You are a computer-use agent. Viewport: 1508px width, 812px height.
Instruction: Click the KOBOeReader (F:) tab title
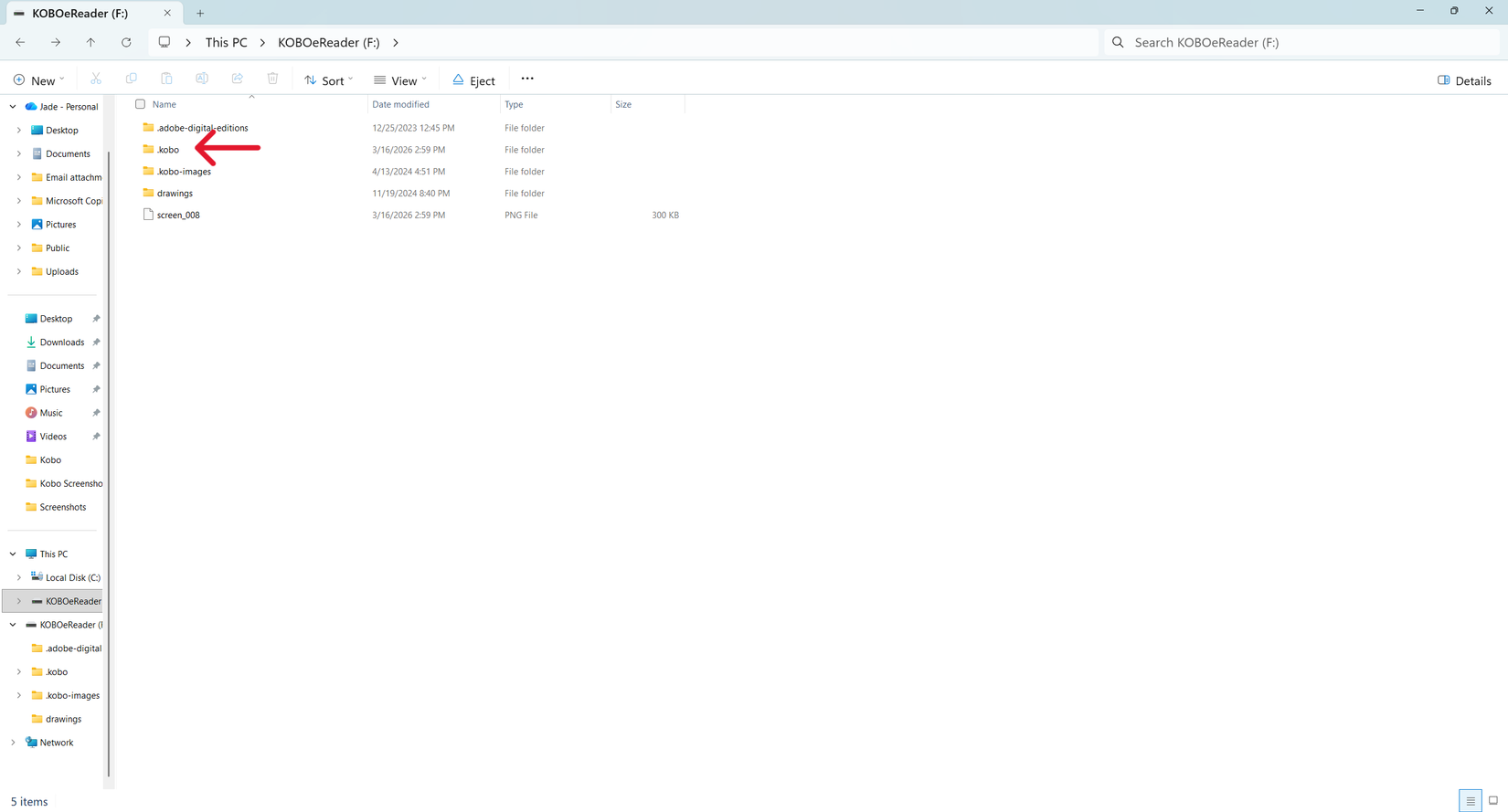[x=80, y=13]
